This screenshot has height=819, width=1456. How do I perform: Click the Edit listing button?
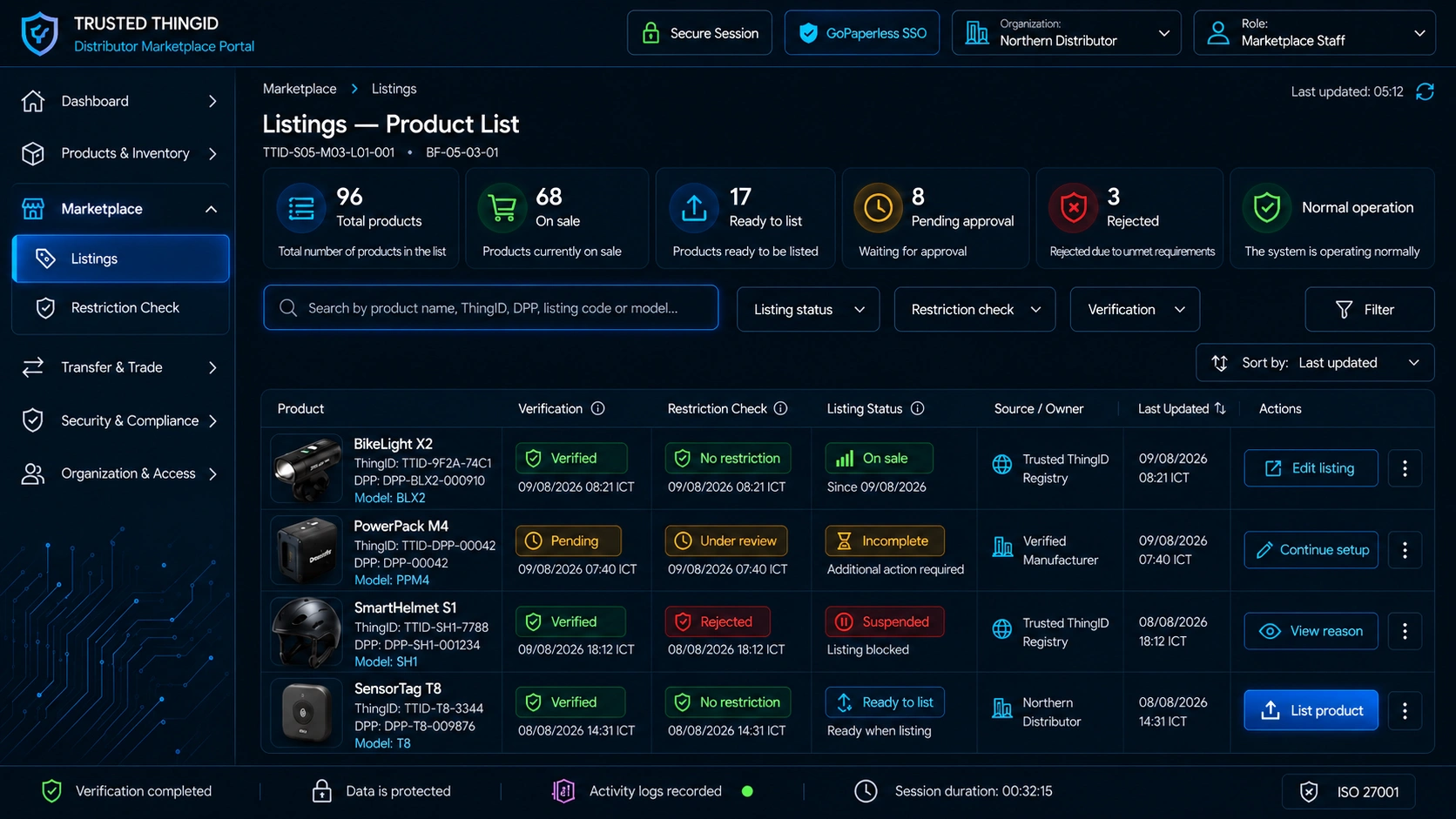point(1311,468)
